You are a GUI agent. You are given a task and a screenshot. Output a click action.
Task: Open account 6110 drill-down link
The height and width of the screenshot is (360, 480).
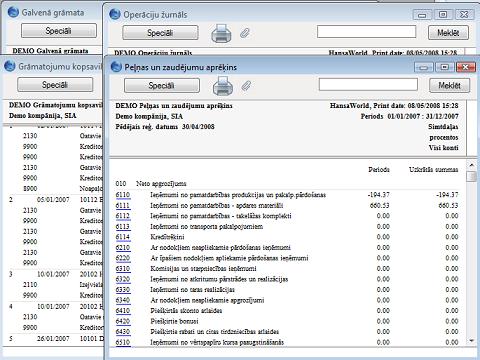point(123,195)
